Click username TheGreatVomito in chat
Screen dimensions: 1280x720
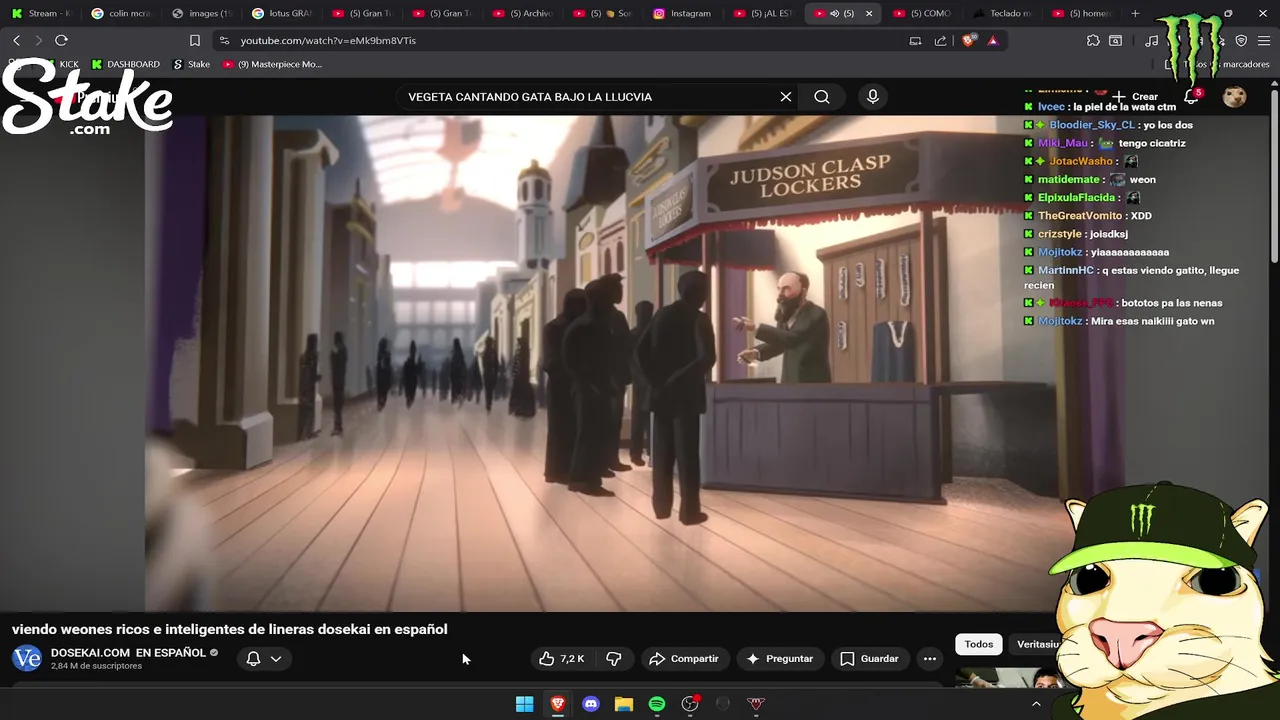click(1080, 216)
